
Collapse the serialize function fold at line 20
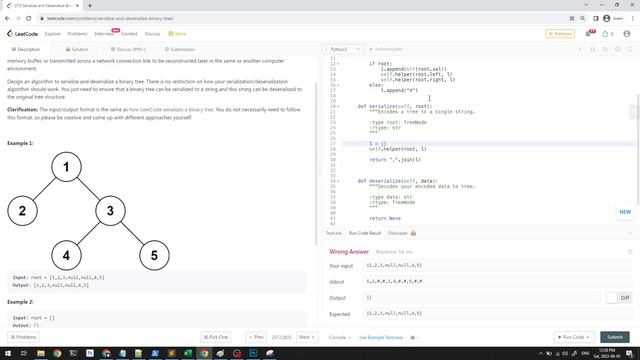(338, 107)
